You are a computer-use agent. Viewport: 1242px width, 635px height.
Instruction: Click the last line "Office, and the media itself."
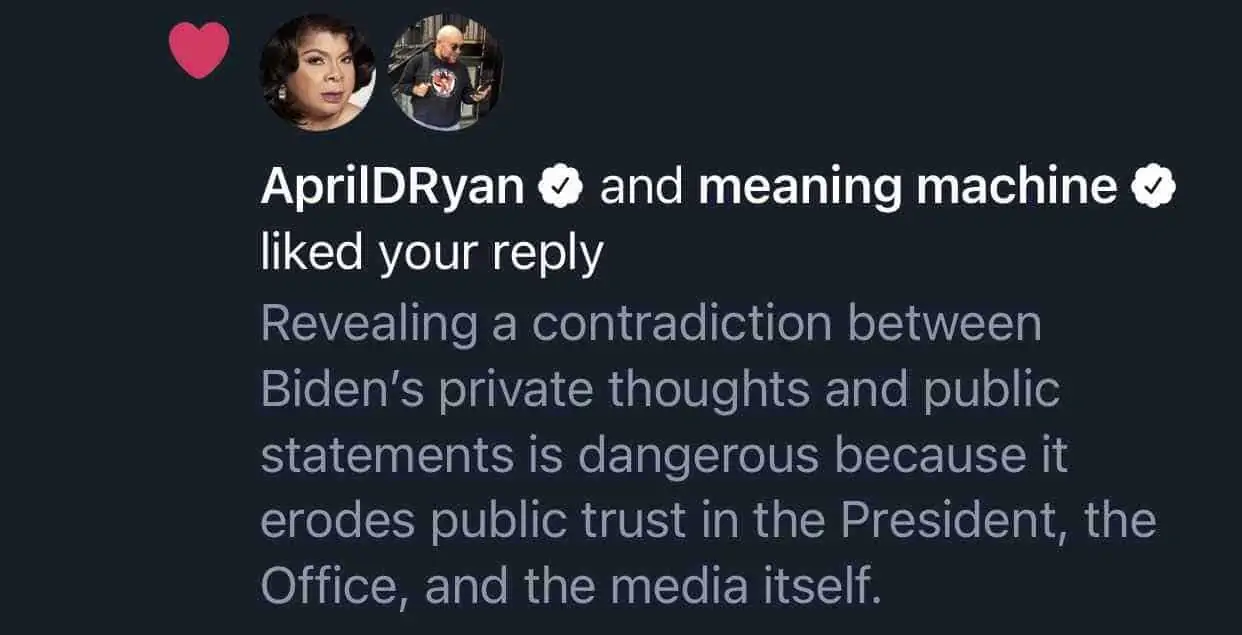[572, 587]
